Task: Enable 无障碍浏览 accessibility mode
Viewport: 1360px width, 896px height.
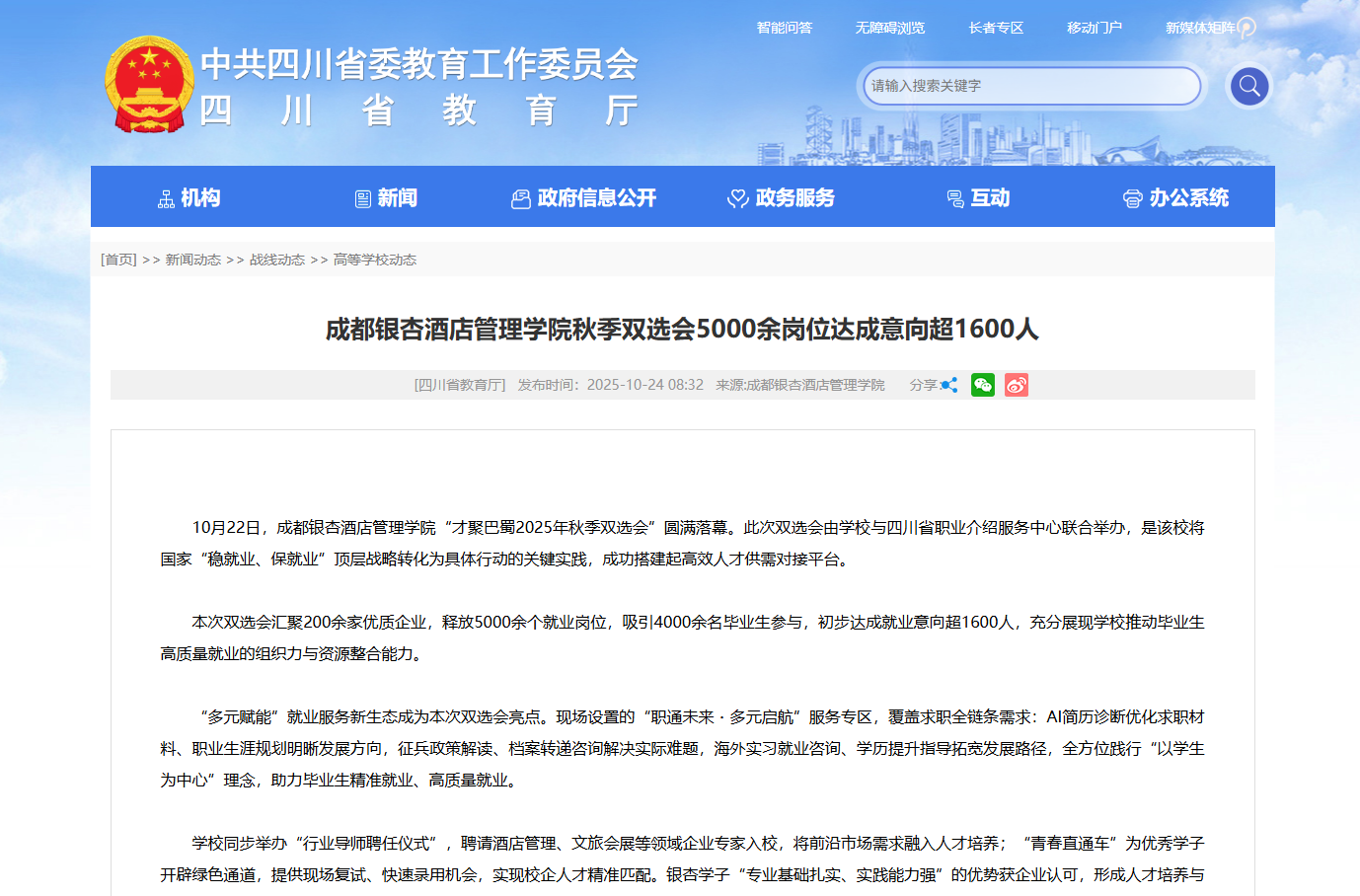Action: pyautogui.click(x=889, y=28)
